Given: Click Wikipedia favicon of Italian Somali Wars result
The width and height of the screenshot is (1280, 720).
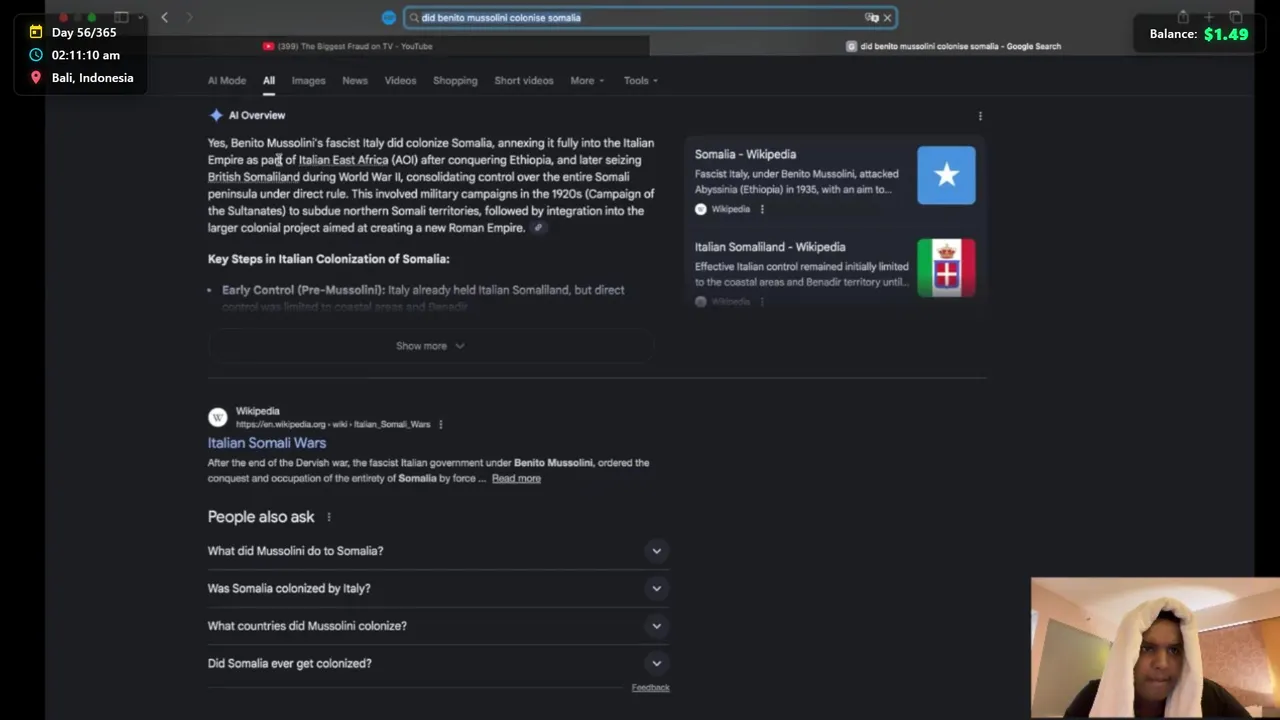Looking at the screenshot, I should pos(218,417).
